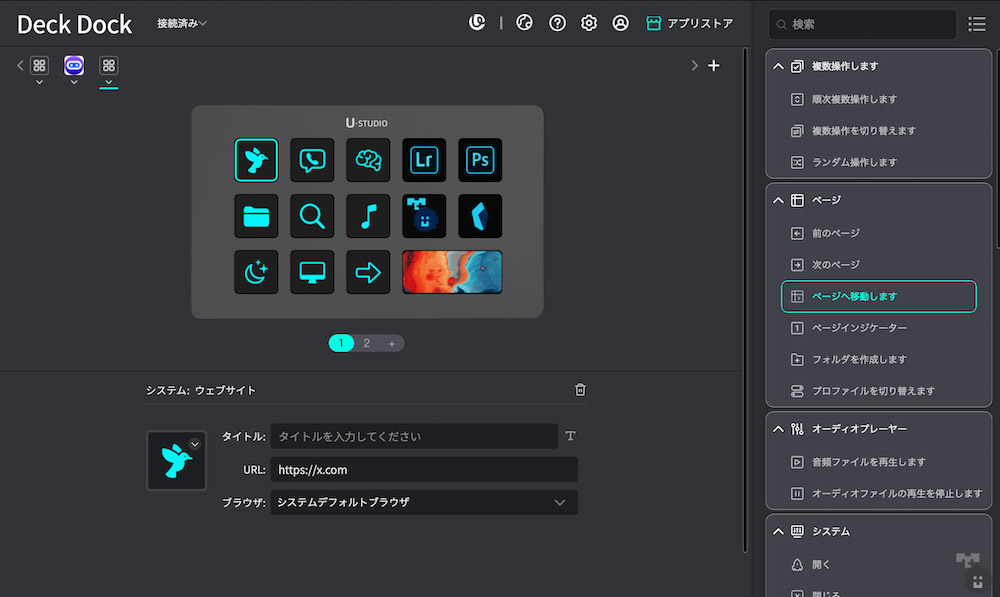Open the settings gear in top bar

589,23
